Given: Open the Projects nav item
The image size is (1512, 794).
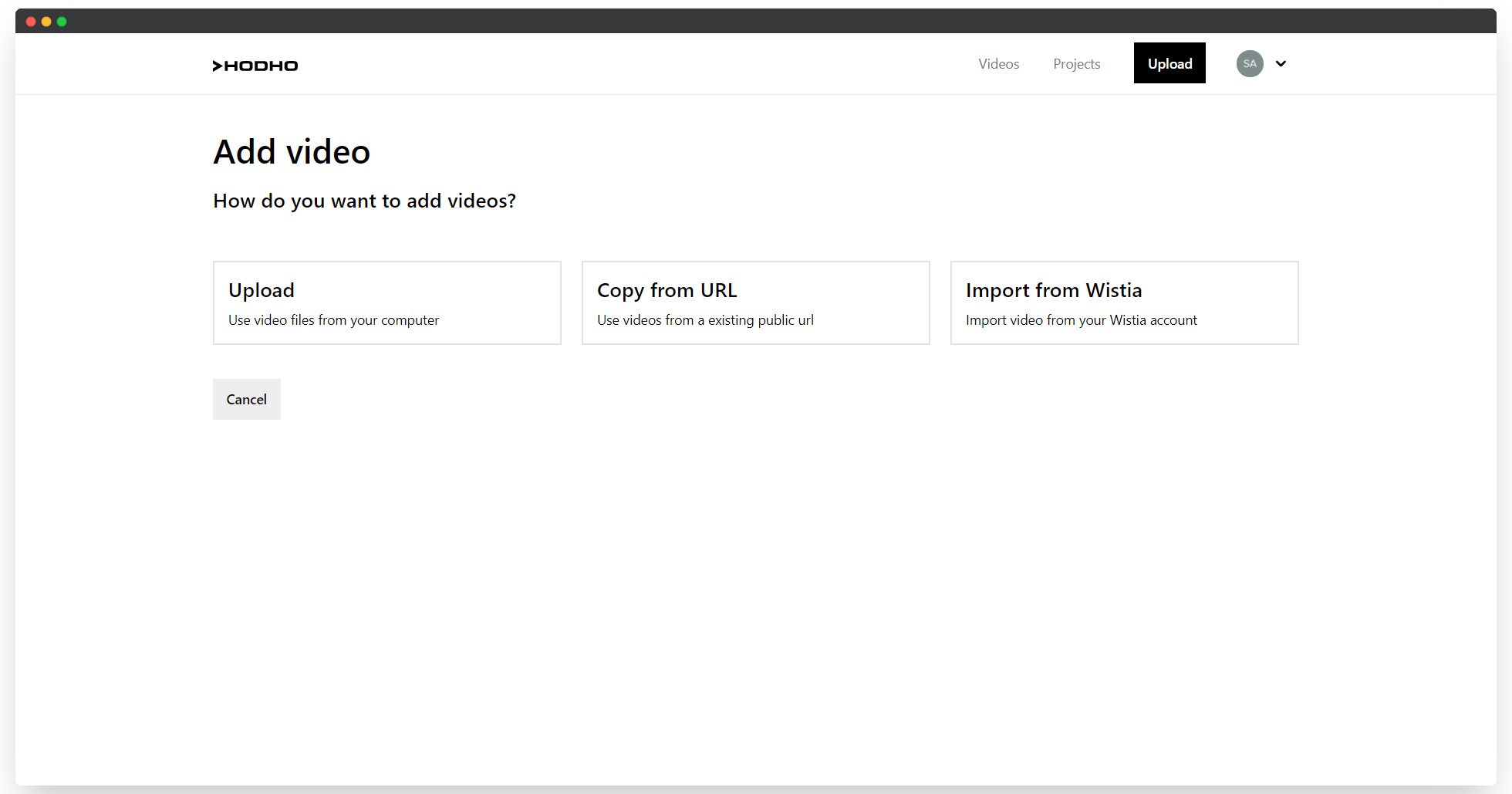Looking at the screenshot, I should coord(1076,64).
